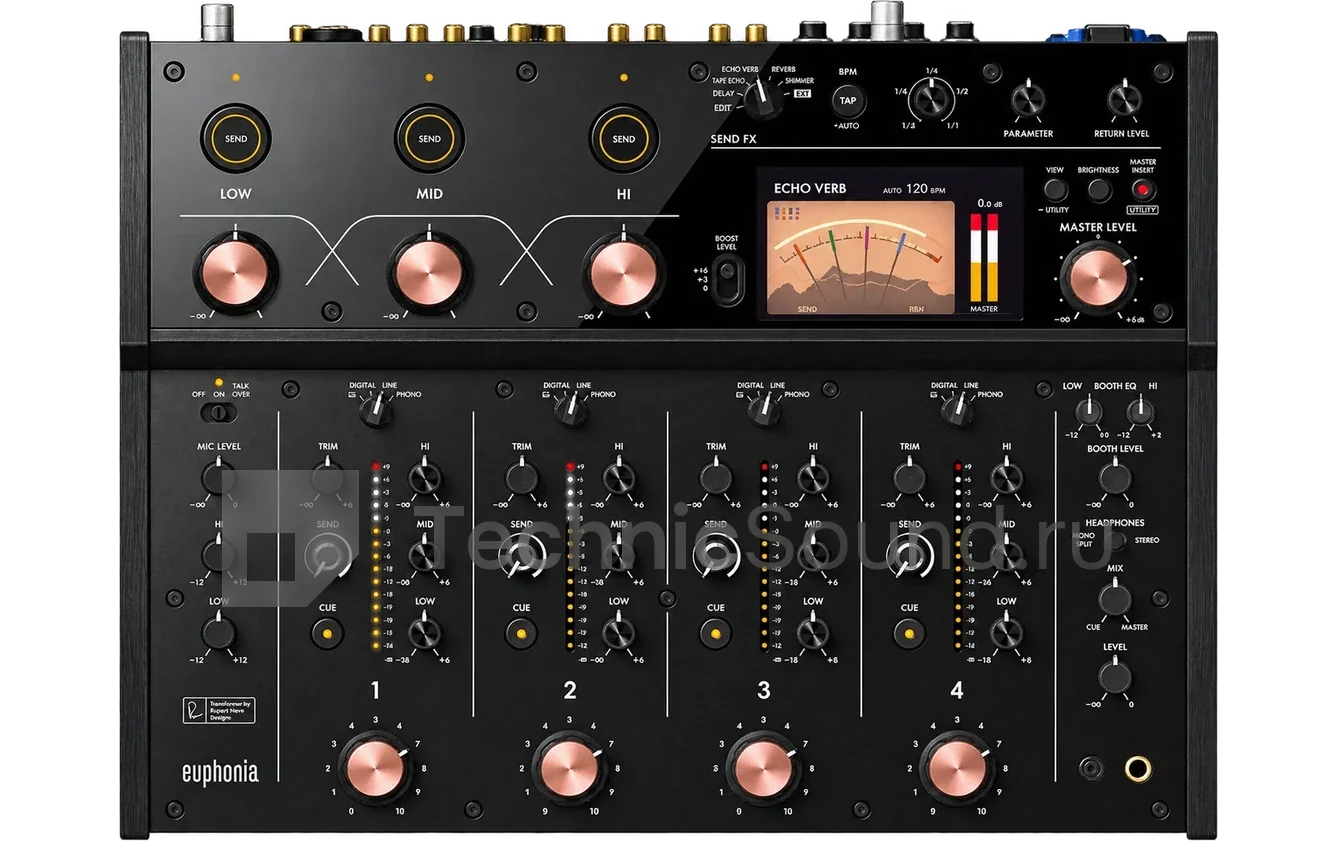1338x841 pixels.
Task: Toggle the channel 3 CUE button
Action: (x=715, y=633)
